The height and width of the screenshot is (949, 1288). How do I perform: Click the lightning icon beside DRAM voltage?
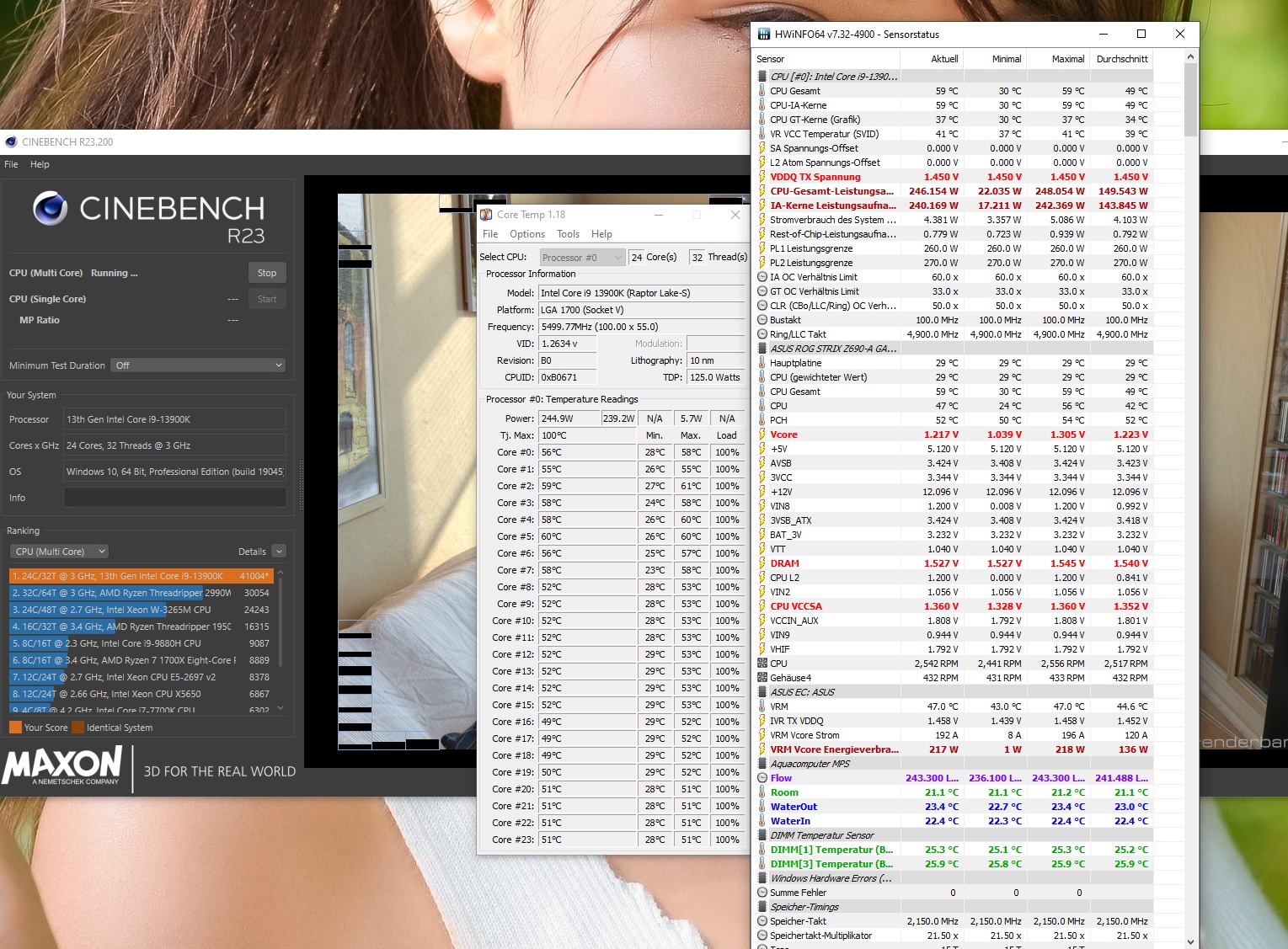[762, 563]
